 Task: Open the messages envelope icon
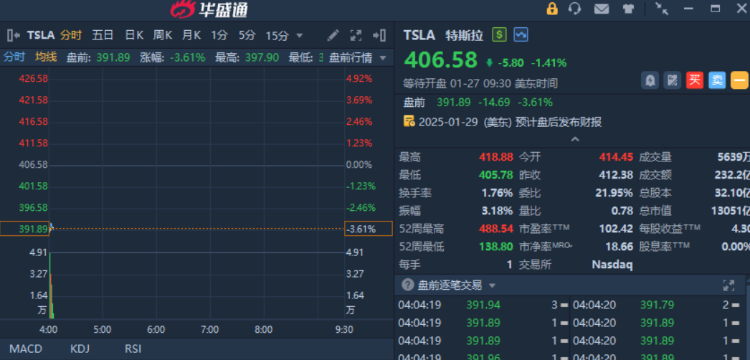(x=601, y=9)
